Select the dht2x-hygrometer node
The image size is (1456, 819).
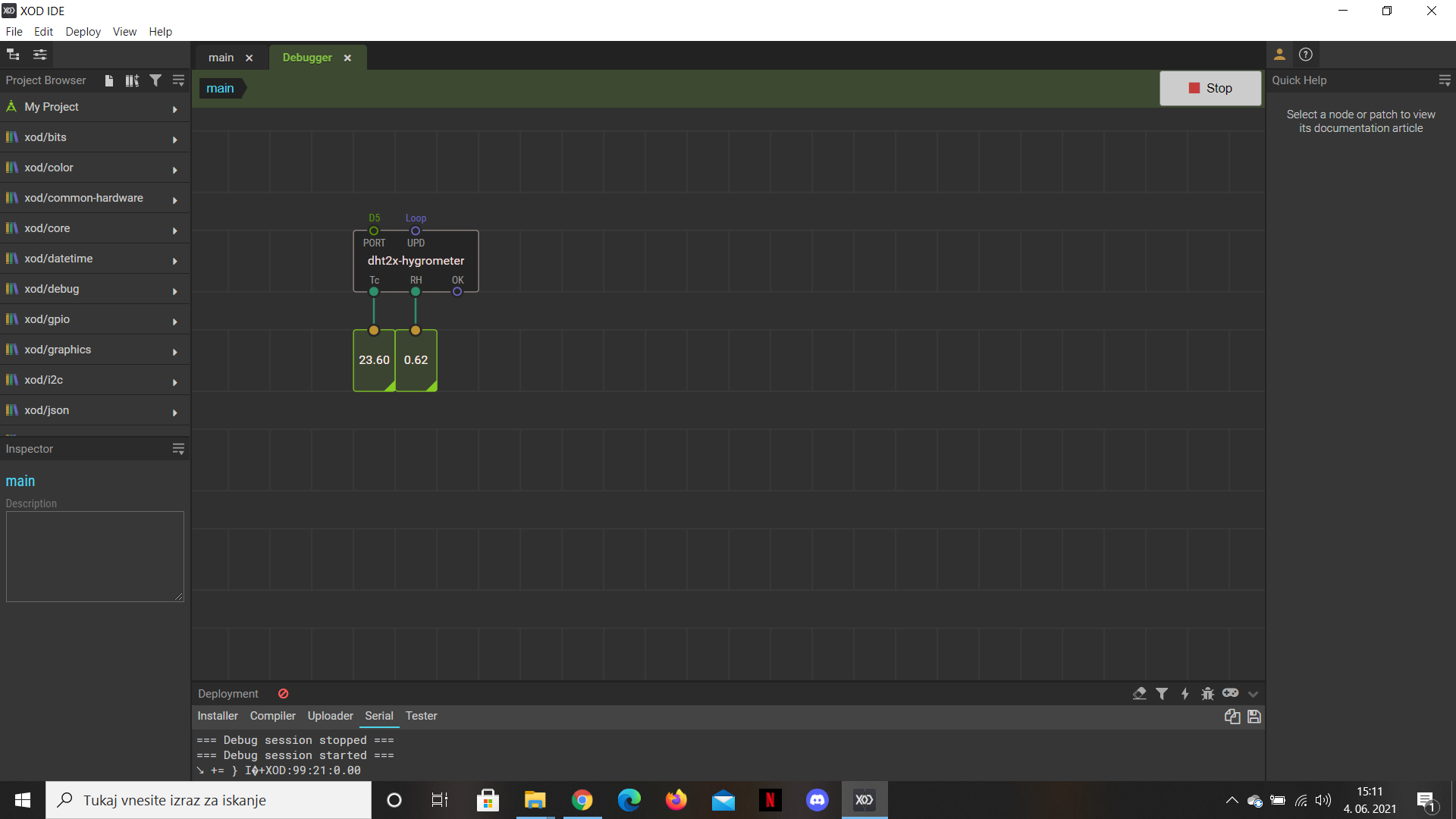tap(416, 261)
